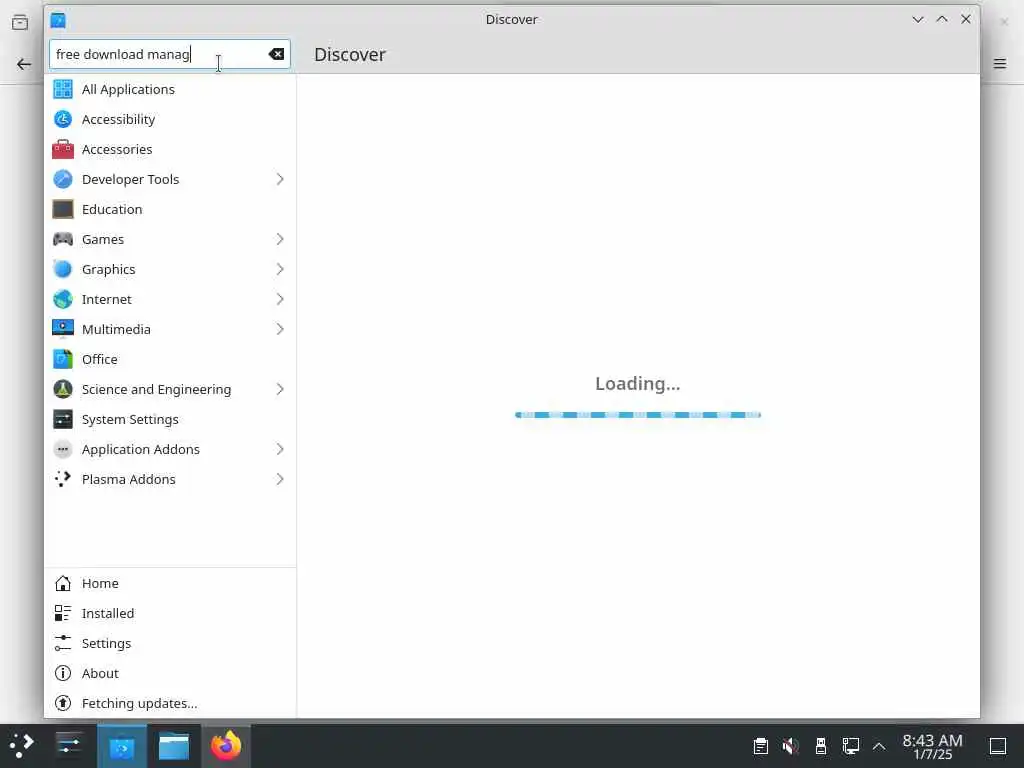The image size is (1024, 768).
Task: Click the network tray icon
Action: [851, 746]
